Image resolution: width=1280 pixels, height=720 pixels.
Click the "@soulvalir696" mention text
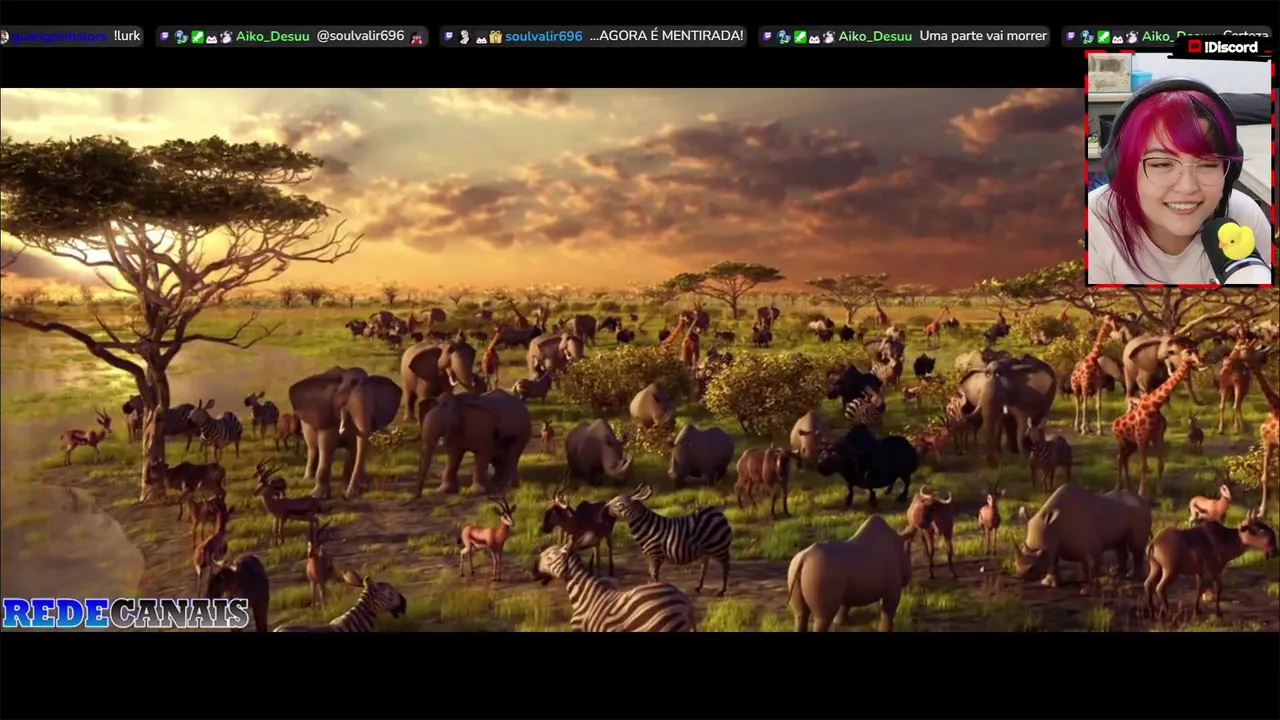coord(361,36)
